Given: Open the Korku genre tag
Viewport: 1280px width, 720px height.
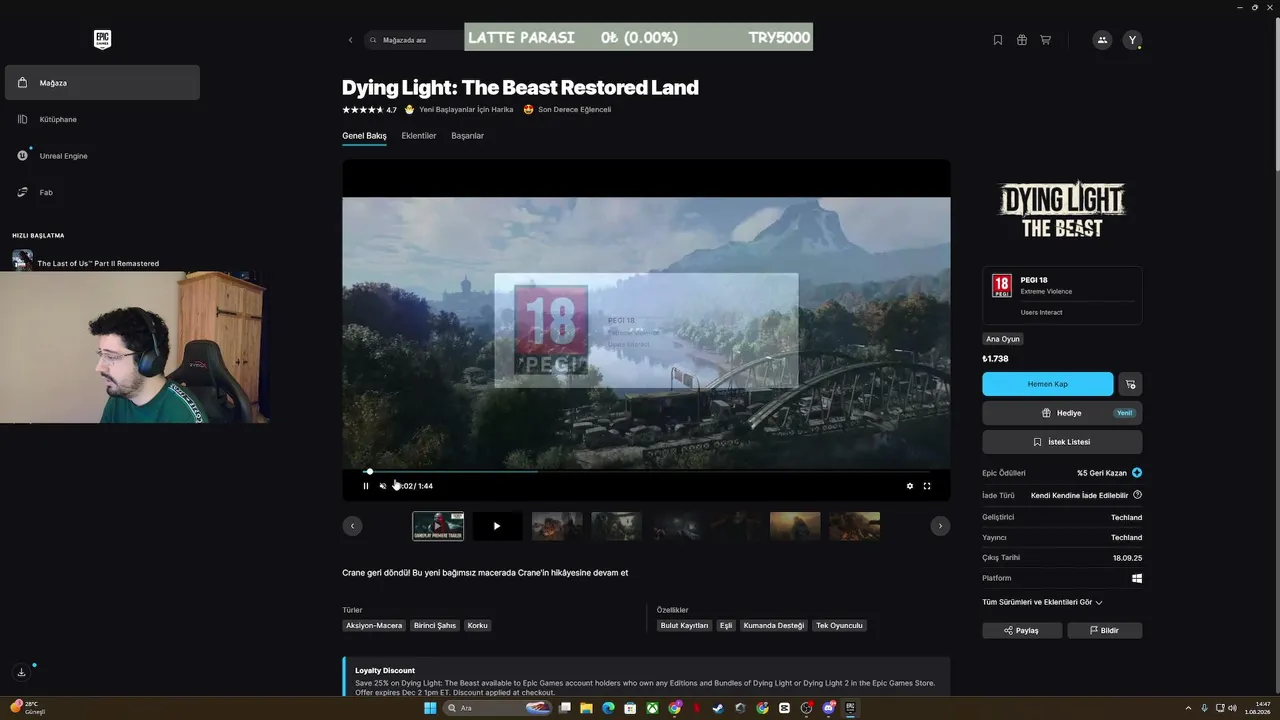Looking at the screenshot, I should click(x=478, y=626).
